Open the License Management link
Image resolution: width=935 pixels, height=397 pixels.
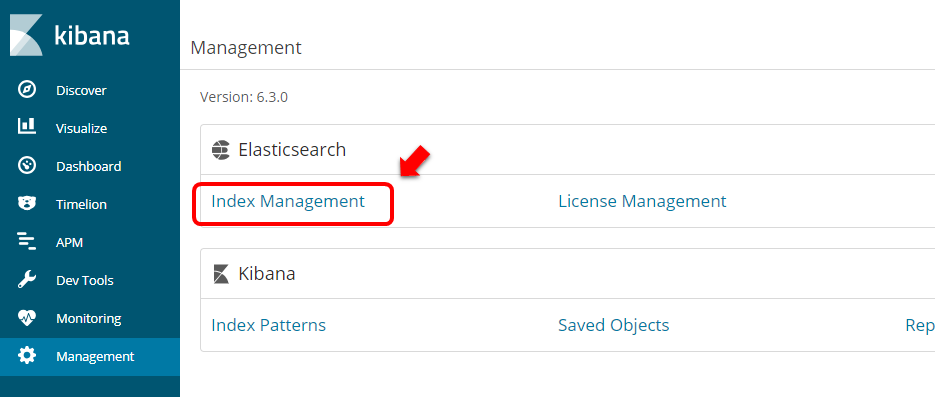coord(642,201)
